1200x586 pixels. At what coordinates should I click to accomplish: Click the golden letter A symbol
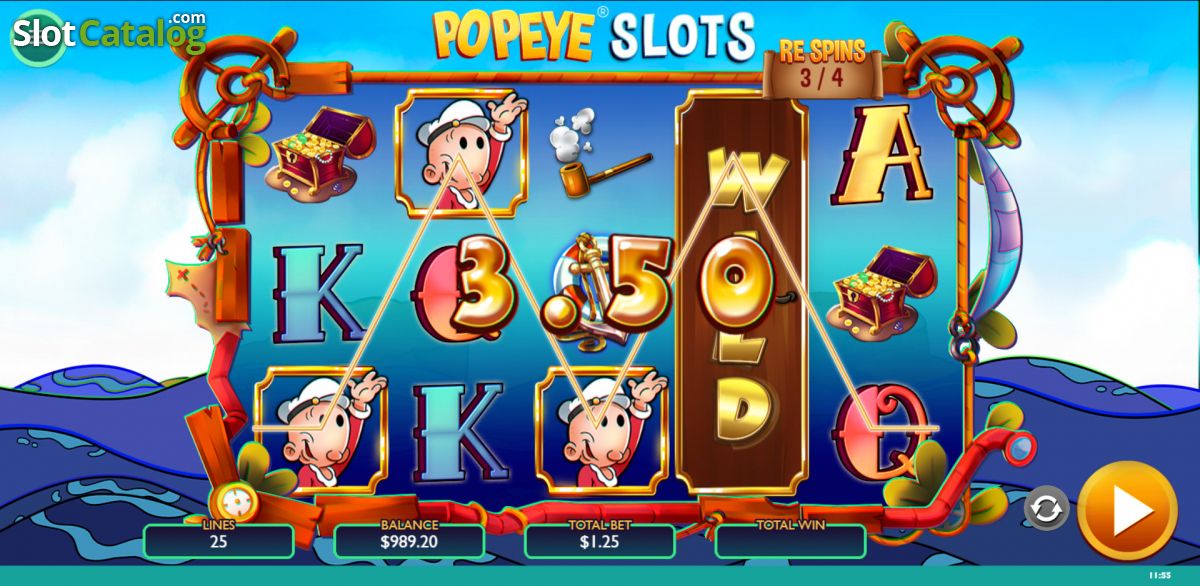(882, 153)
